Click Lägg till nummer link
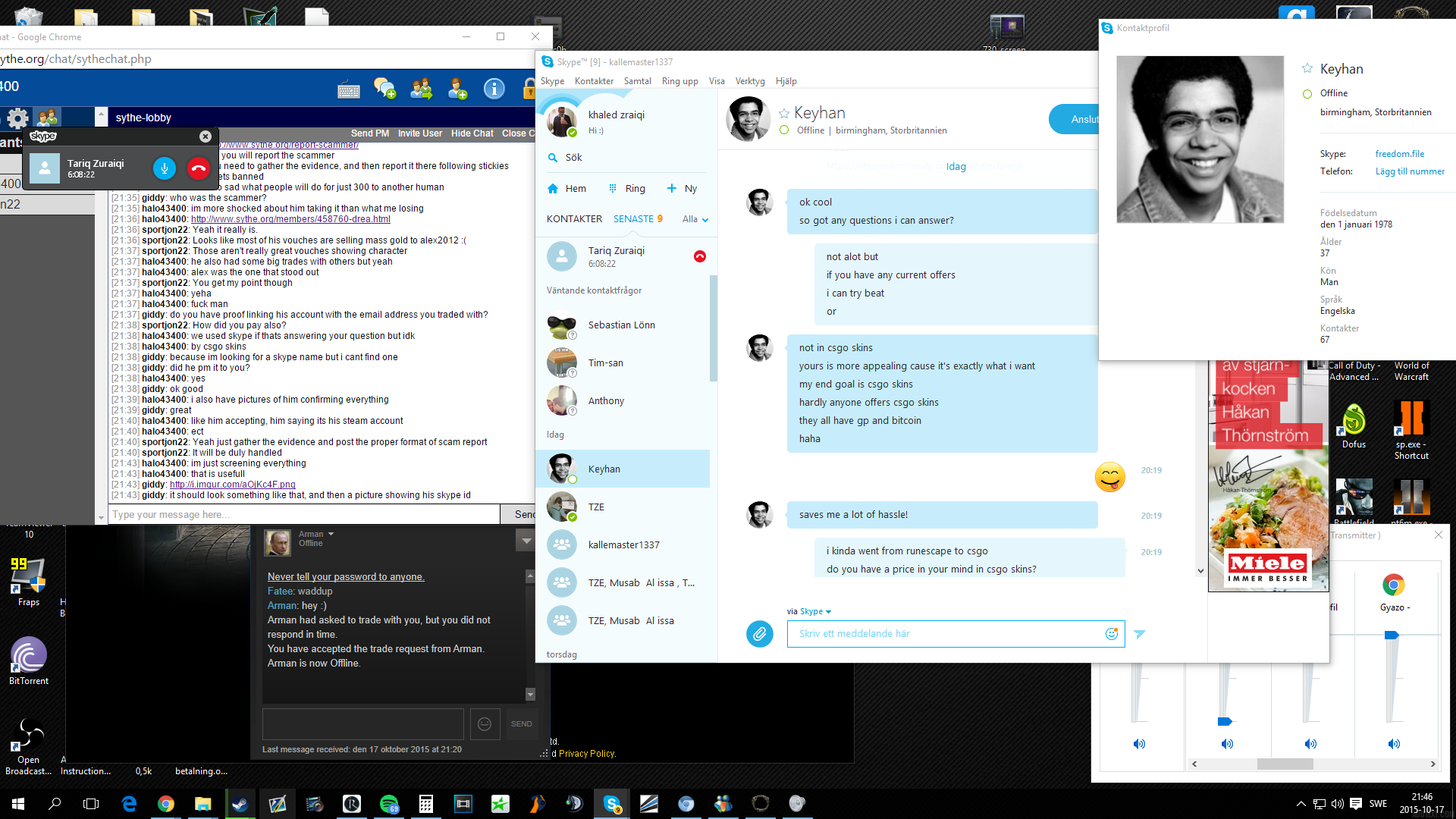Image resolution: width=1456 pixels, height=819 pixels. point(1410,171)
